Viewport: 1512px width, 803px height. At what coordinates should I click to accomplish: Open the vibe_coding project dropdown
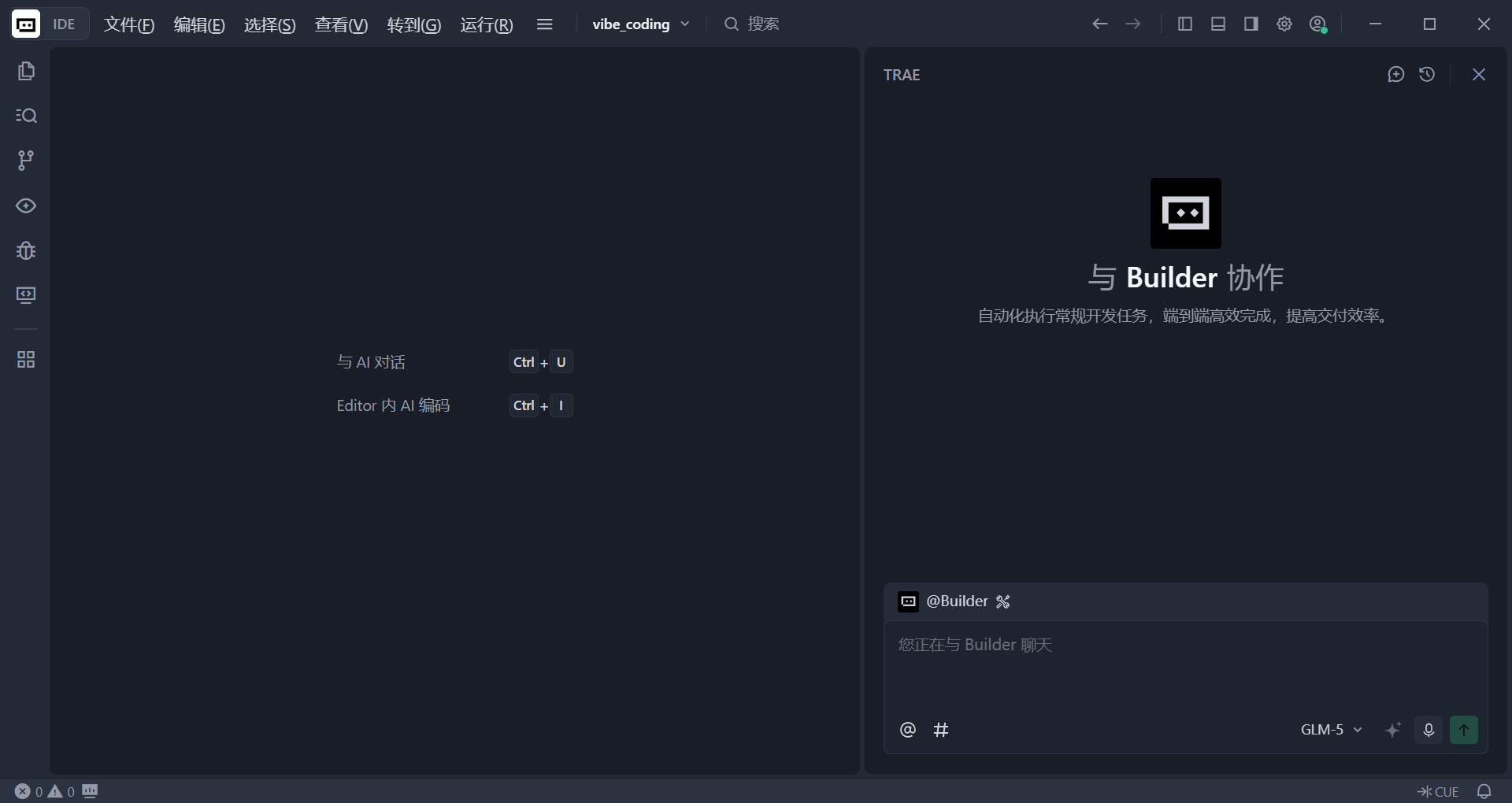(641, 24)
